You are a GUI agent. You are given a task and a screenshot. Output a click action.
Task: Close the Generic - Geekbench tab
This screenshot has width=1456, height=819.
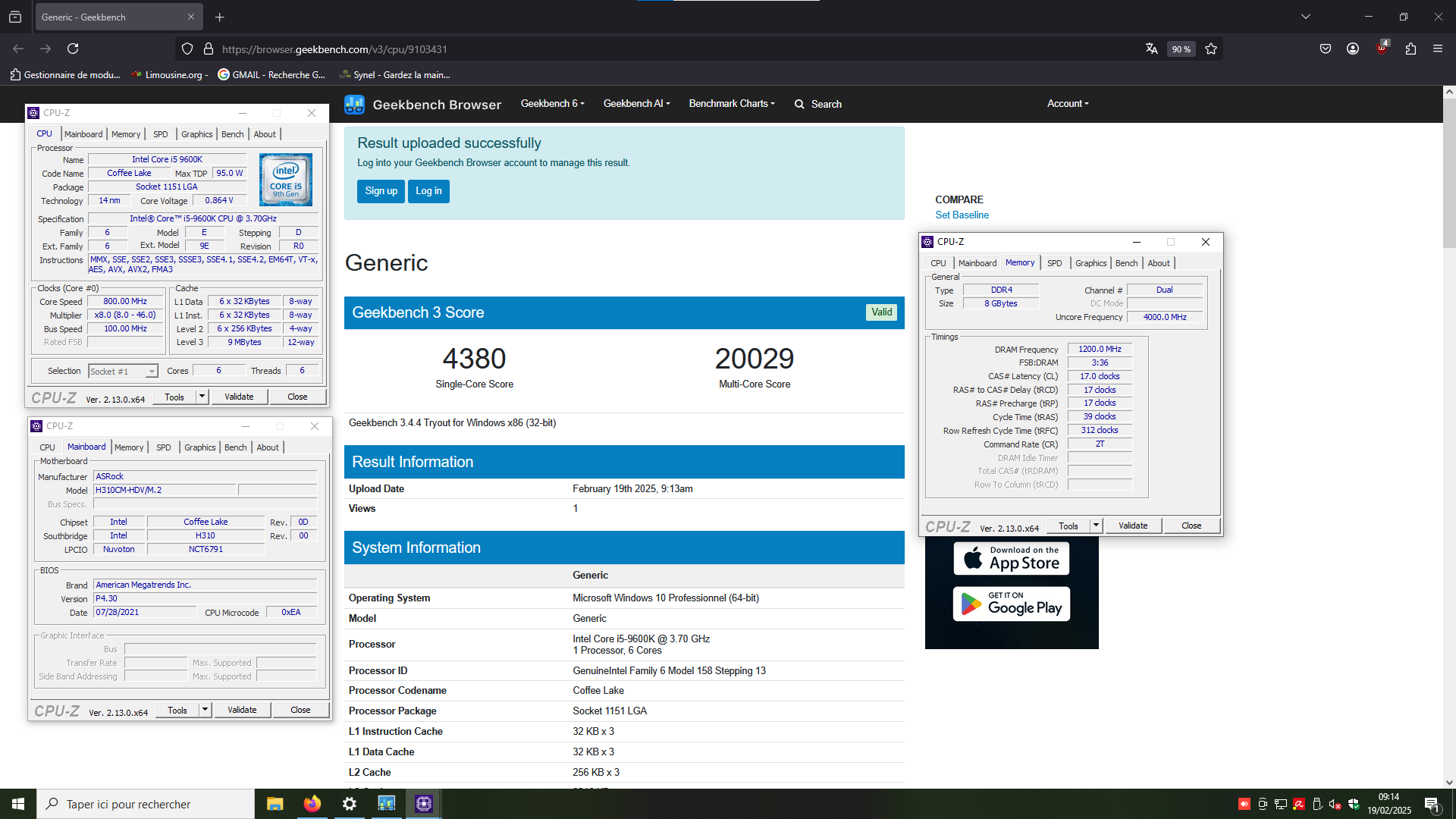pyautogui.click(x=191, y=17)
